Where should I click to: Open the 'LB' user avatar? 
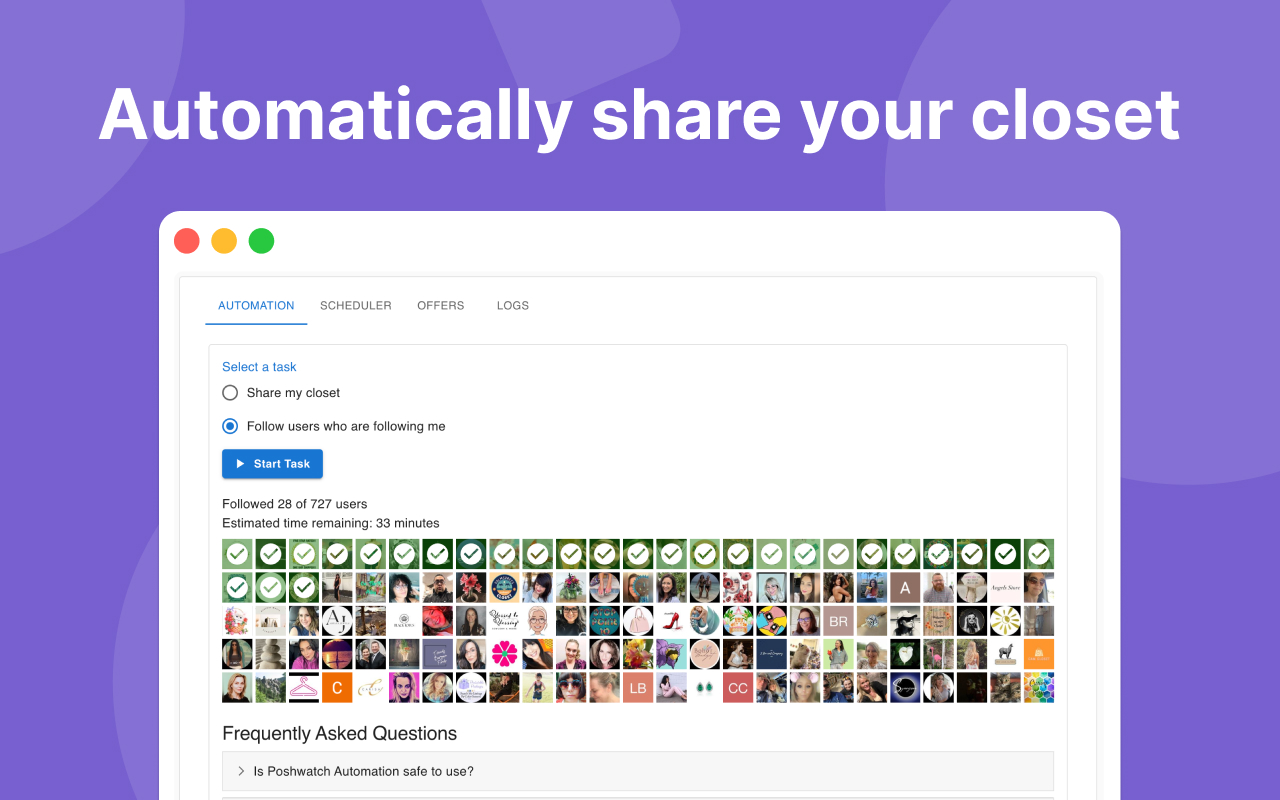click(x=638, y=687)
